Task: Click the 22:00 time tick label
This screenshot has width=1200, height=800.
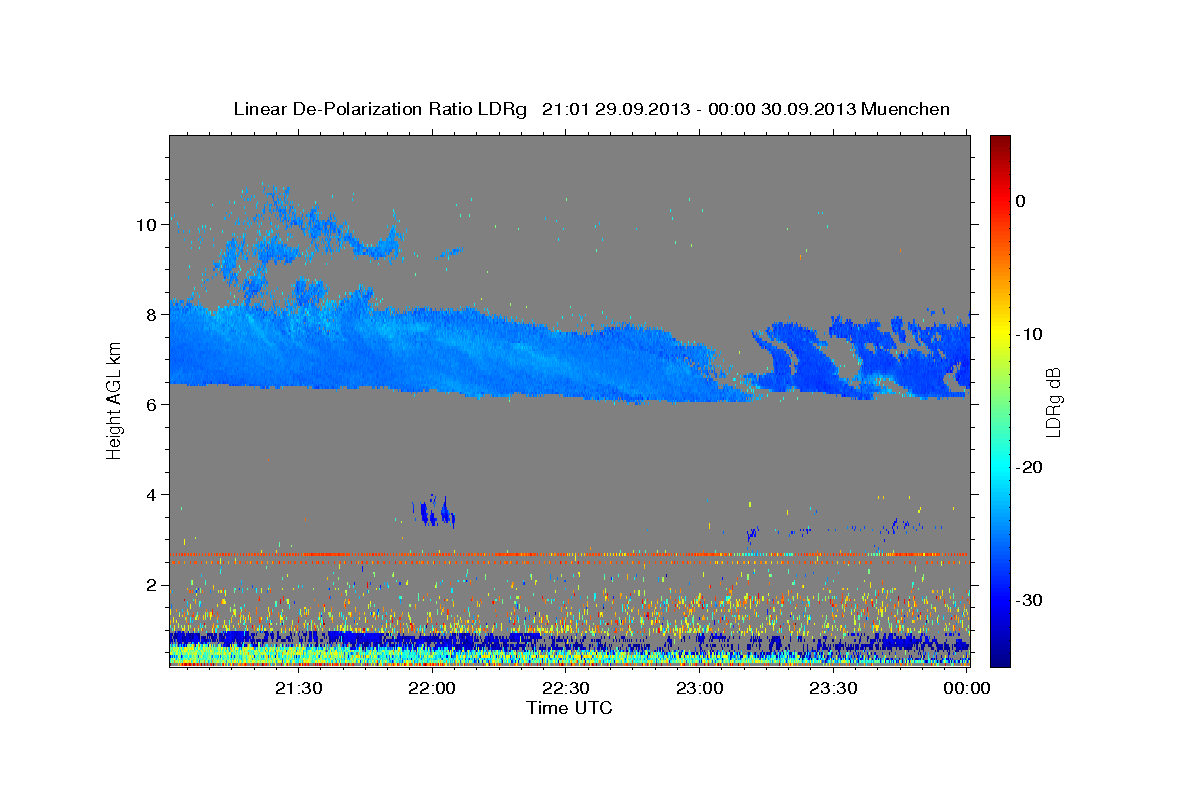Action: [x=432, y=687]
